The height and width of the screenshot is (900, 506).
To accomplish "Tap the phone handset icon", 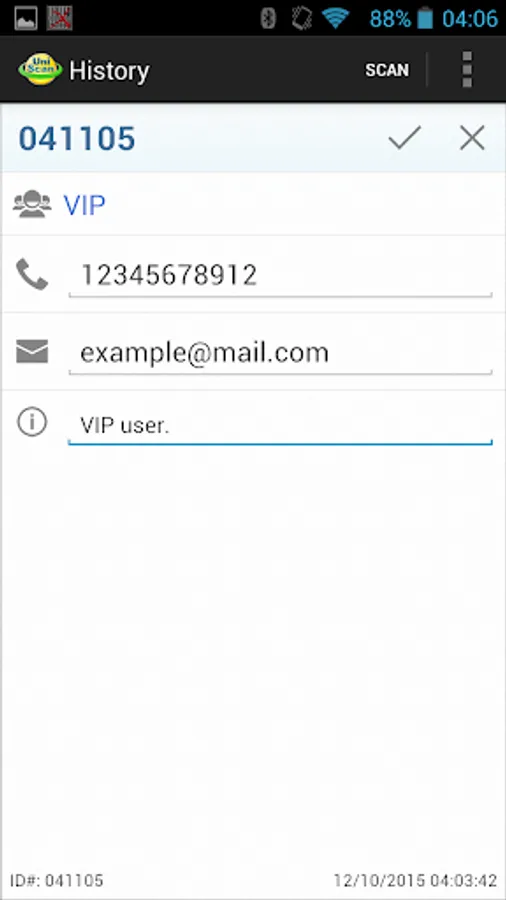I will 32,274.
